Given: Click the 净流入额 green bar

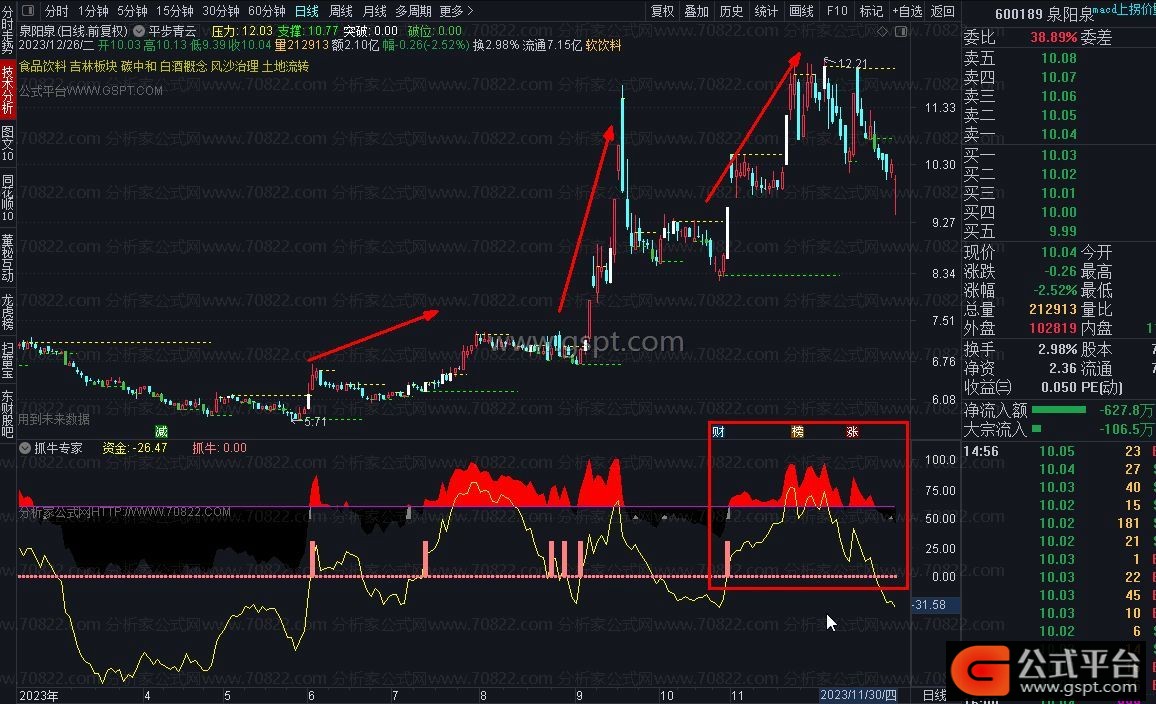Looking at the screenshot, I should pos(1059,410).
